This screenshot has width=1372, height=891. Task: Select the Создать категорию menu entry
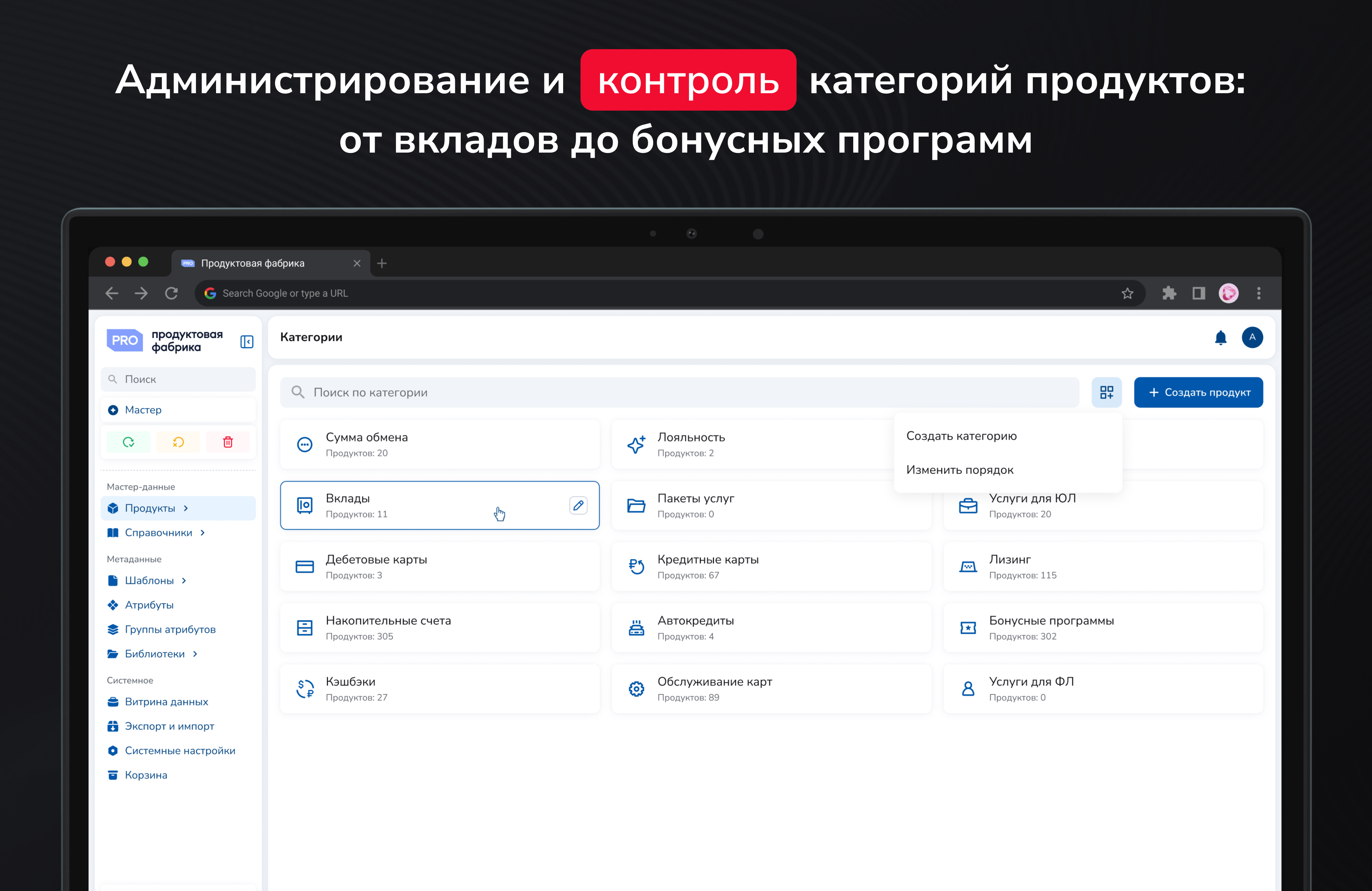point(961,436)
